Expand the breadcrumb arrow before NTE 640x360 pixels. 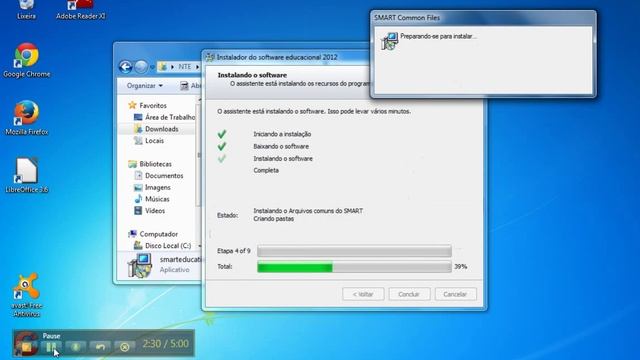point(172,67)
